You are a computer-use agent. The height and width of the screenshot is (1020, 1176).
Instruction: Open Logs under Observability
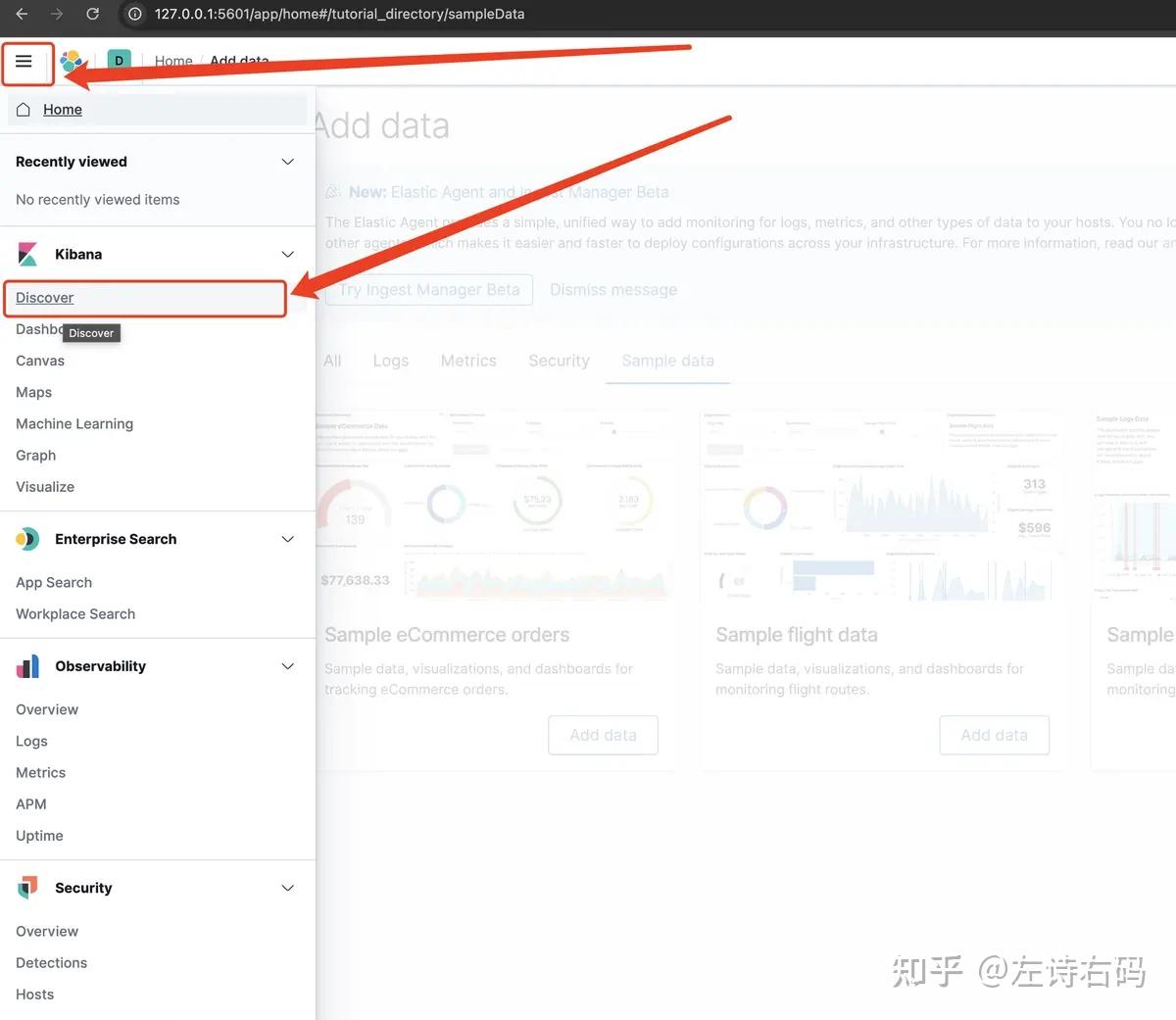tap(31, 741)
